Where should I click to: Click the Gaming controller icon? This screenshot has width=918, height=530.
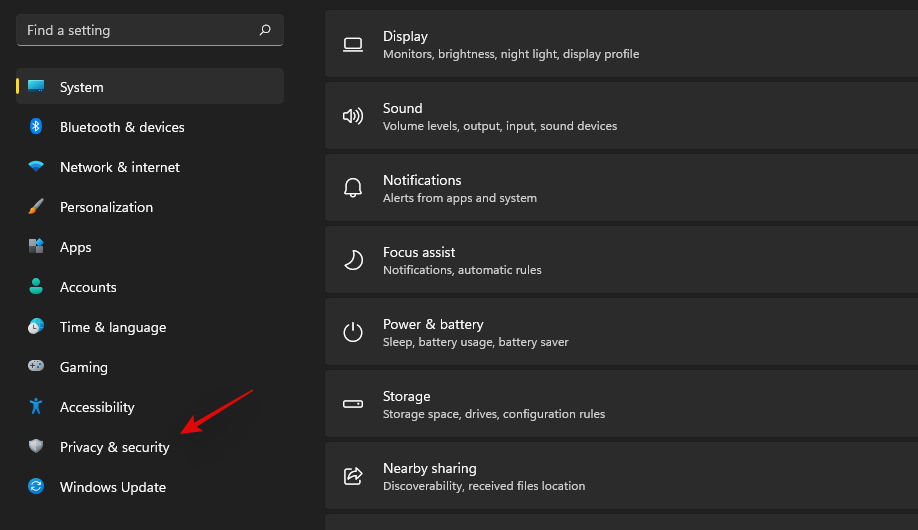(36, 367)
